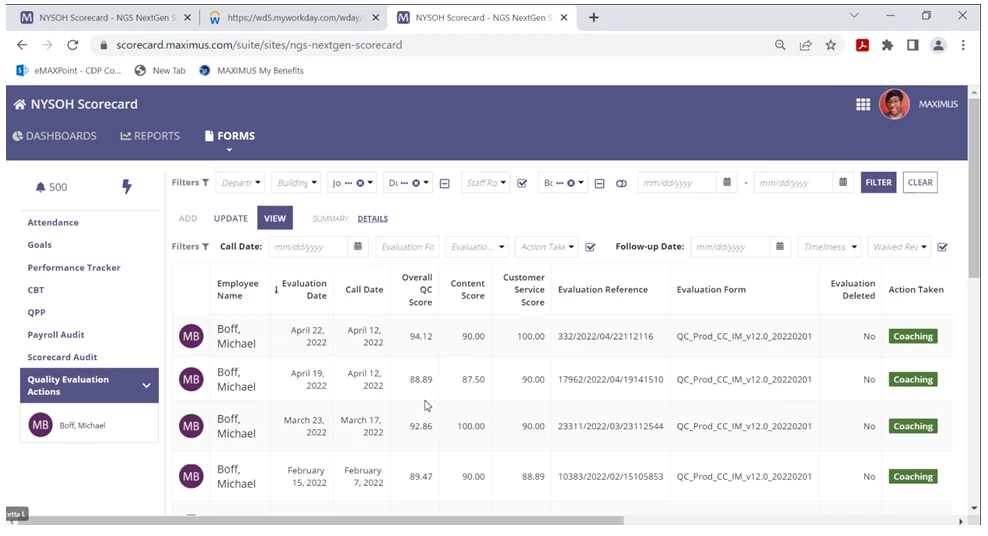Click the Evaluation Date sort arrow
Image resolution: width=988 pixels, height=536 pixels.
tap(276, 290)
